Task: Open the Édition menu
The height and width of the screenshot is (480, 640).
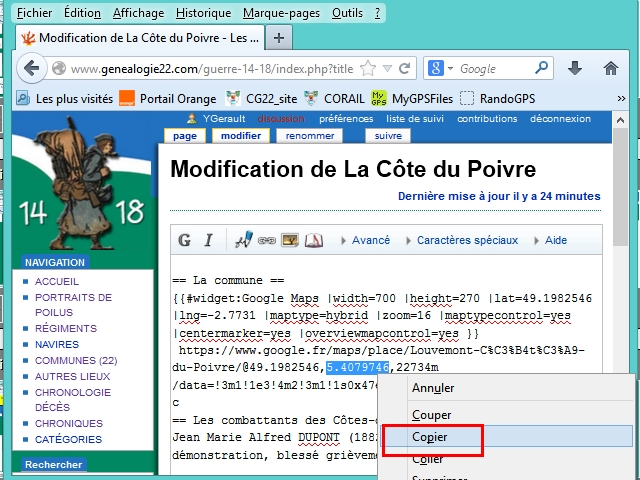Action: point(82,13)
